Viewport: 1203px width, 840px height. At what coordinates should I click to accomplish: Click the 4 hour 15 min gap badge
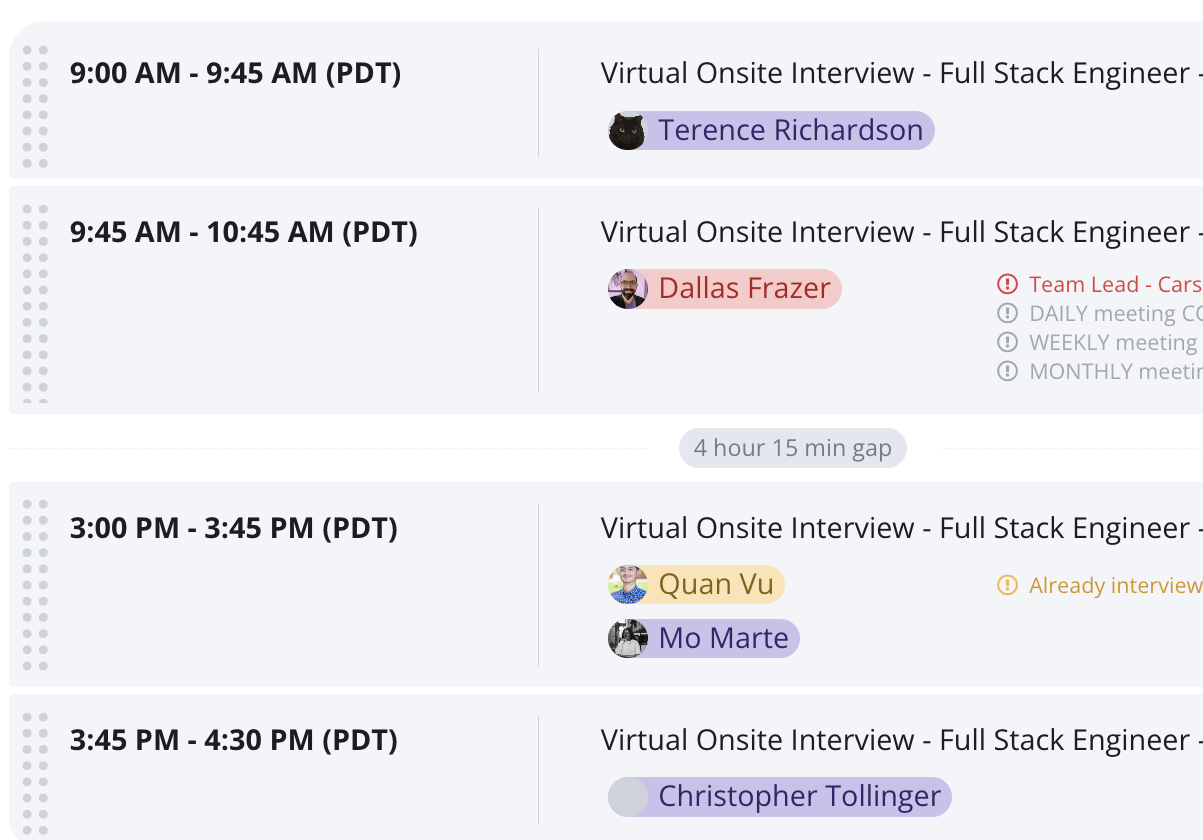pos(792,448)
